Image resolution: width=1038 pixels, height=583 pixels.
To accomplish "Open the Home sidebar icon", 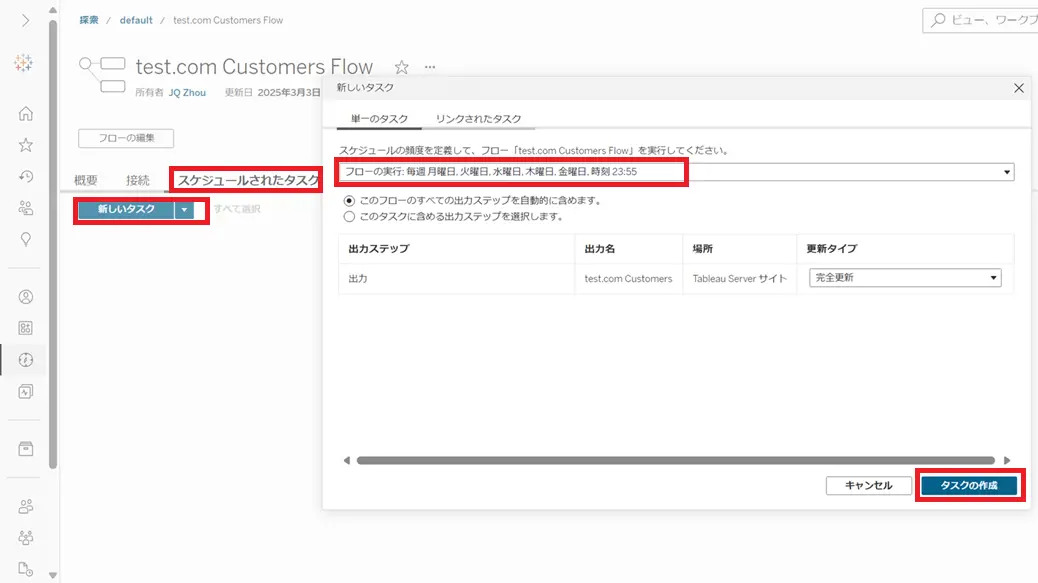I will click(26, 114).
